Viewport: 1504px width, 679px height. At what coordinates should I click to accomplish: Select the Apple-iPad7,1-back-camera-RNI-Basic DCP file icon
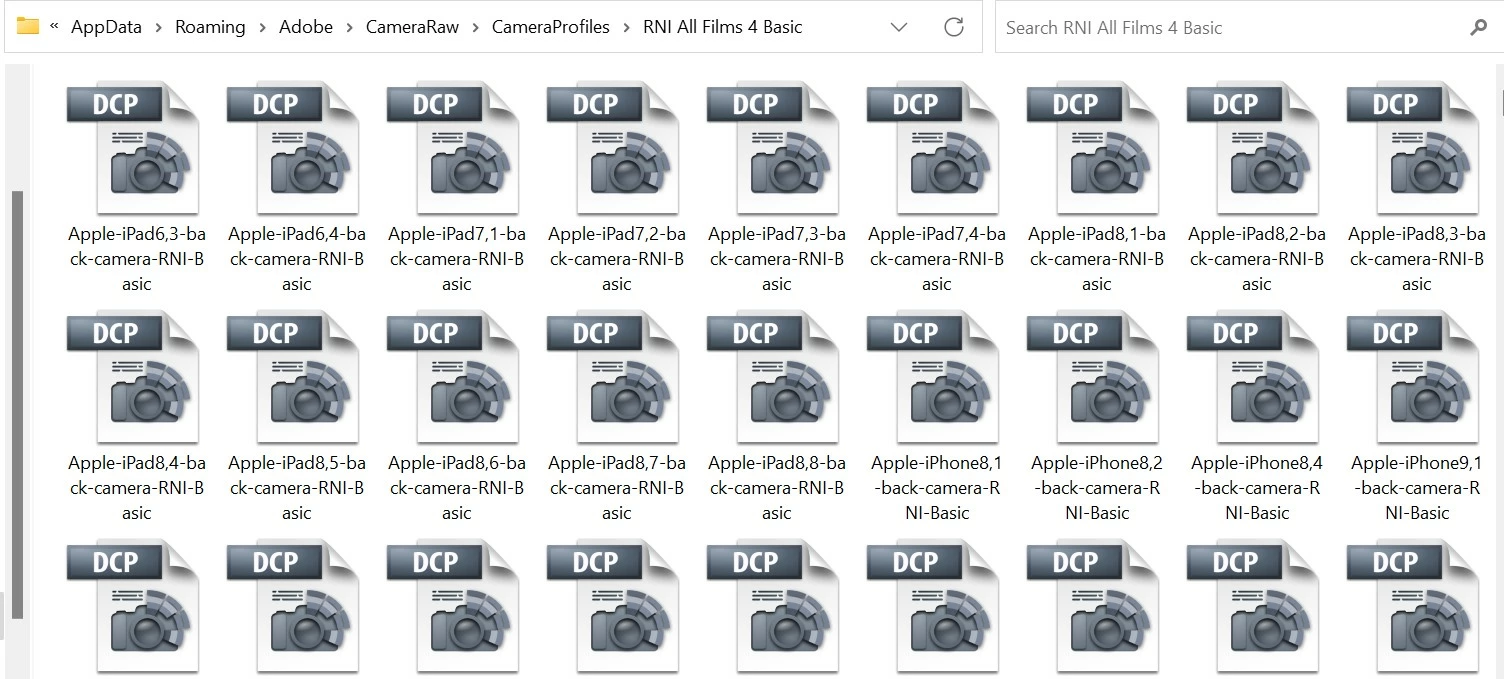tap(453, 148)
